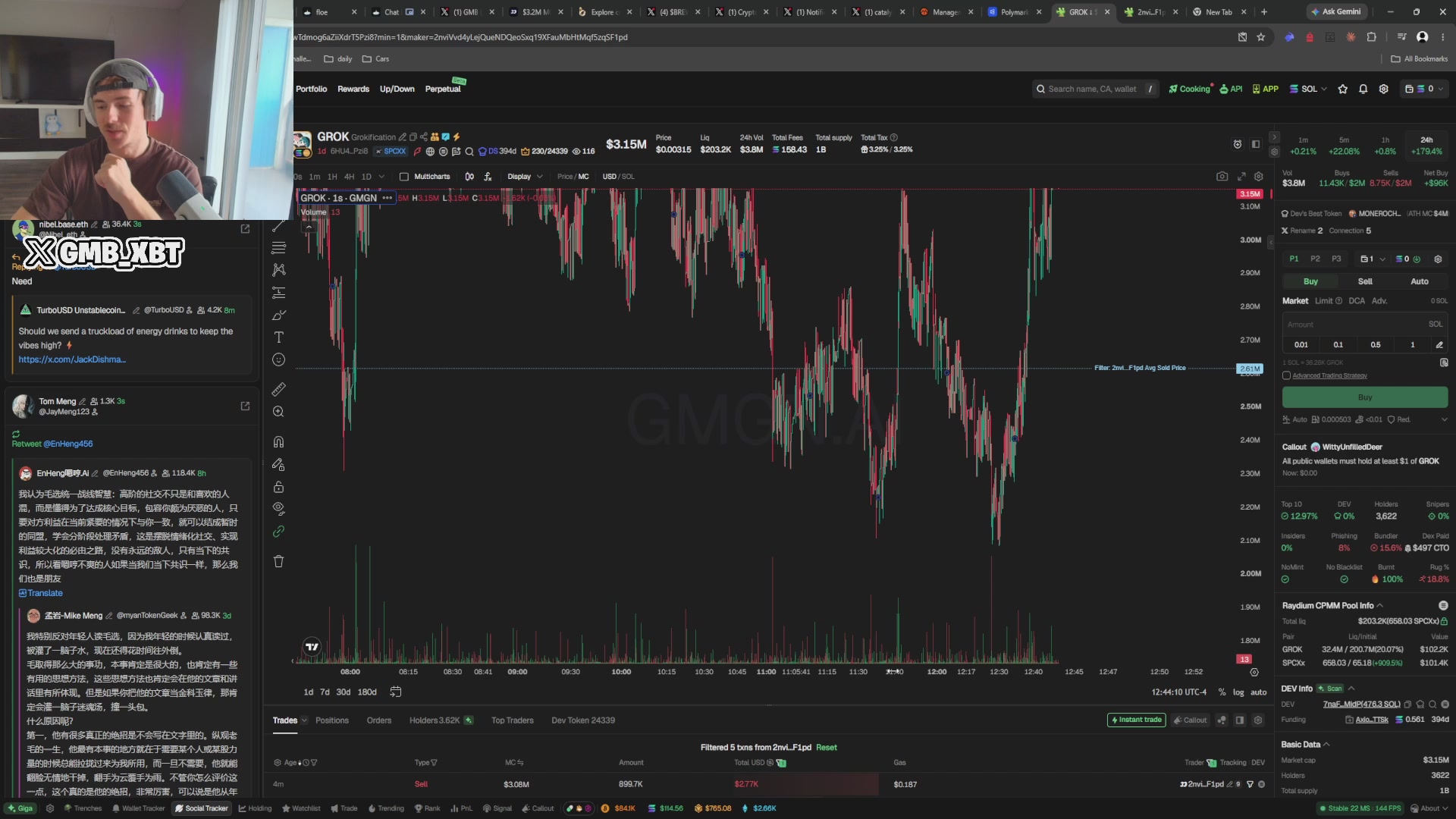Screen dimensions: 1456x819
Task: Toggle lock all drawings
Action: point(278,486)
